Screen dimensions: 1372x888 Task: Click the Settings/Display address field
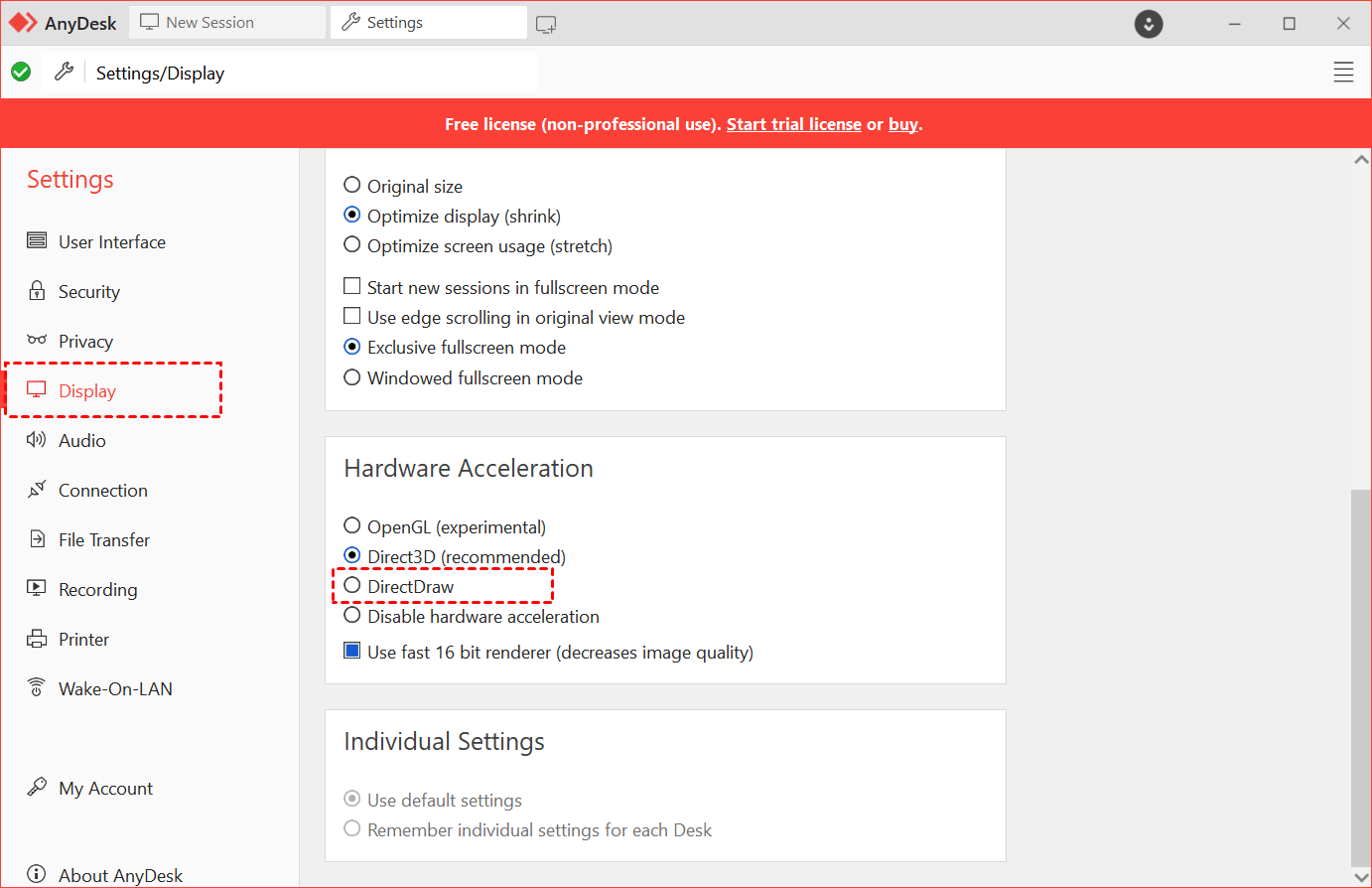tap(312, 73)
